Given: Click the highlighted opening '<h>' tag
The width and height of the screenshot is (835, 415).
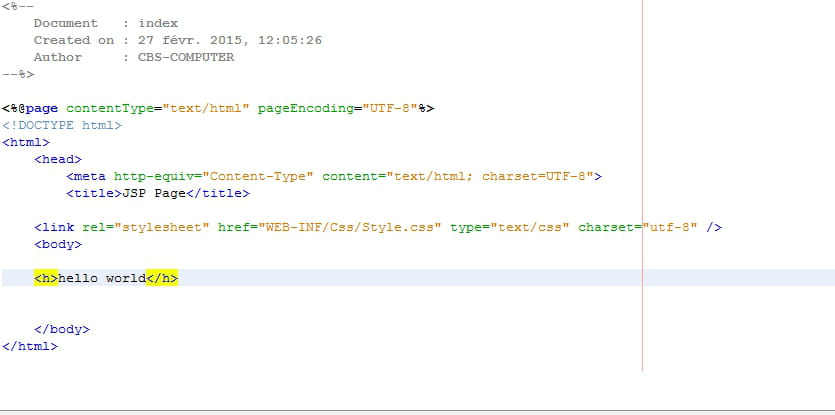Looking at the screenshot, I should pos(46,278).
